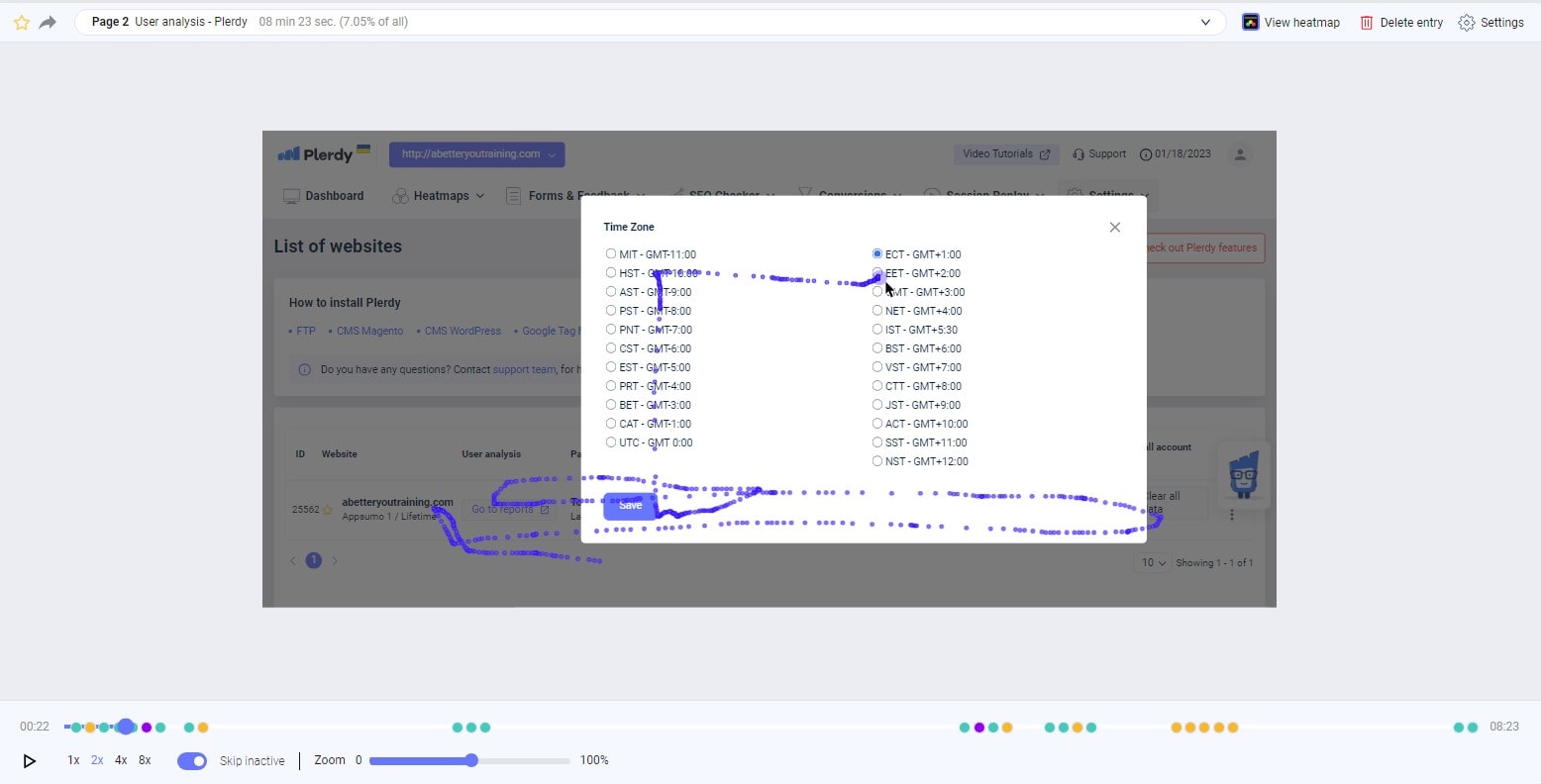Set playback speed to 4x

coord(121,760)
